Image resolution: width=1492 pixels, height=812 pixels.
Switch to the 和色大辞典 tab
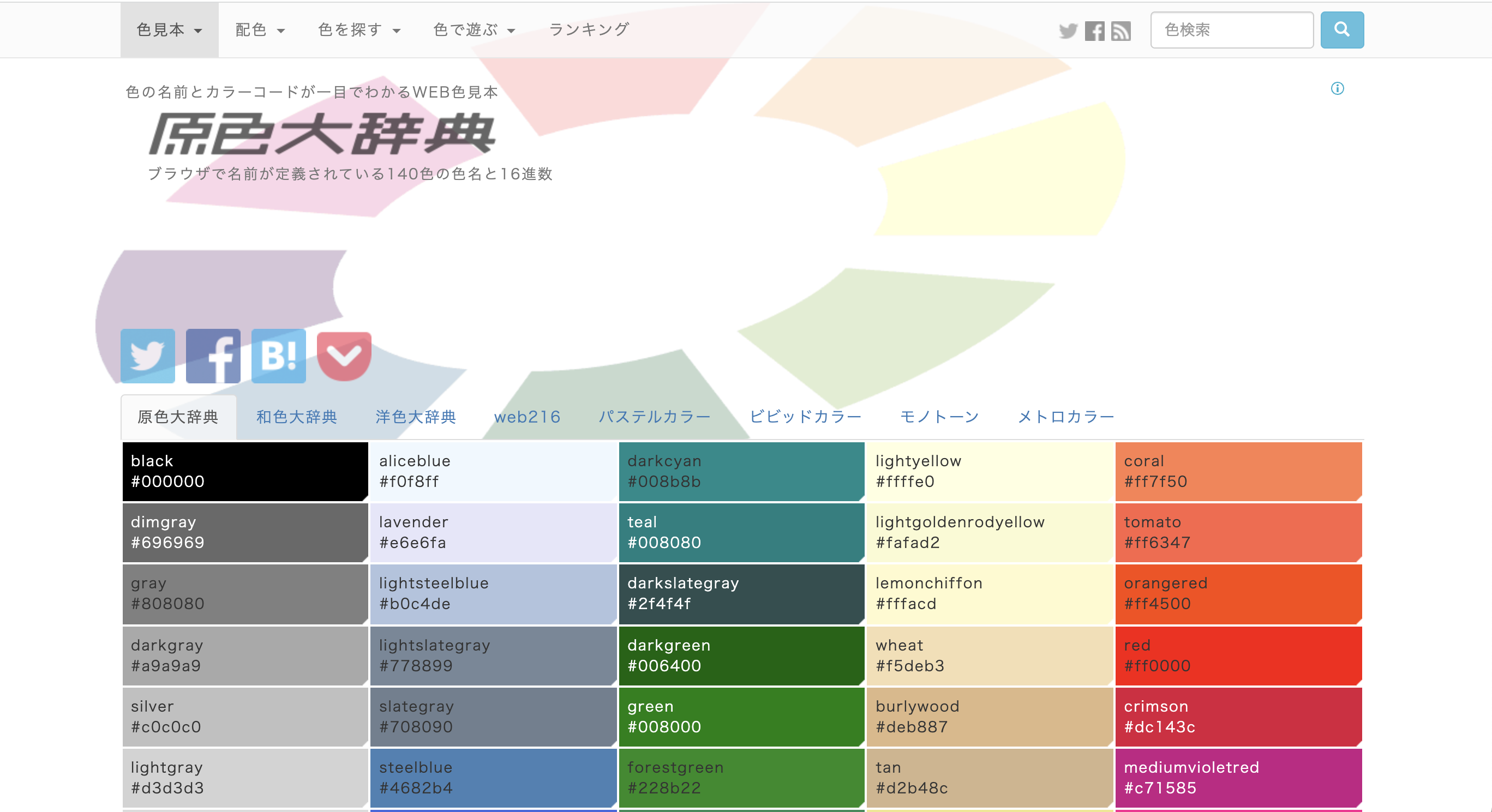click(297, 417)
